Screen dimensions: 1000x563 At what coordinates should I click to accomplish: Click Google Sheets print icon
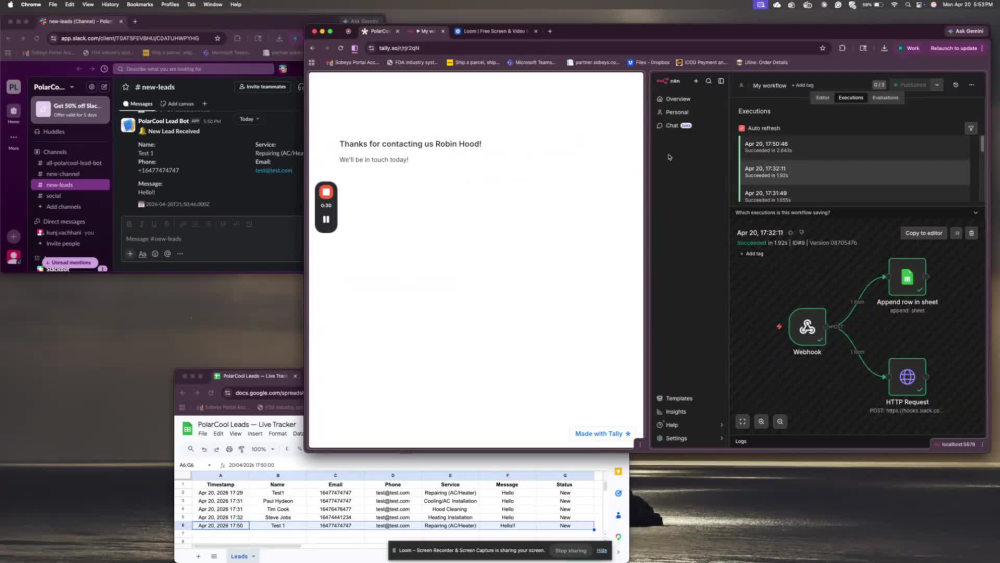click(x=229, y=449)
